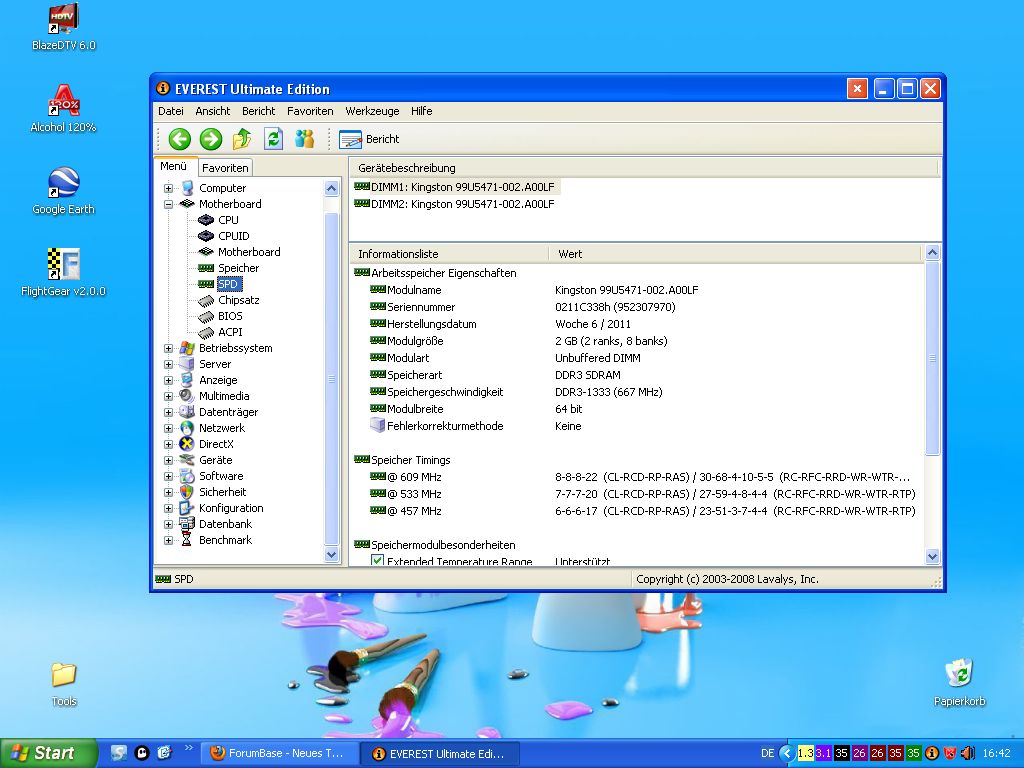Click the DE language indicator in the tray
The image size is (1024, 768).
coord(767,754)
